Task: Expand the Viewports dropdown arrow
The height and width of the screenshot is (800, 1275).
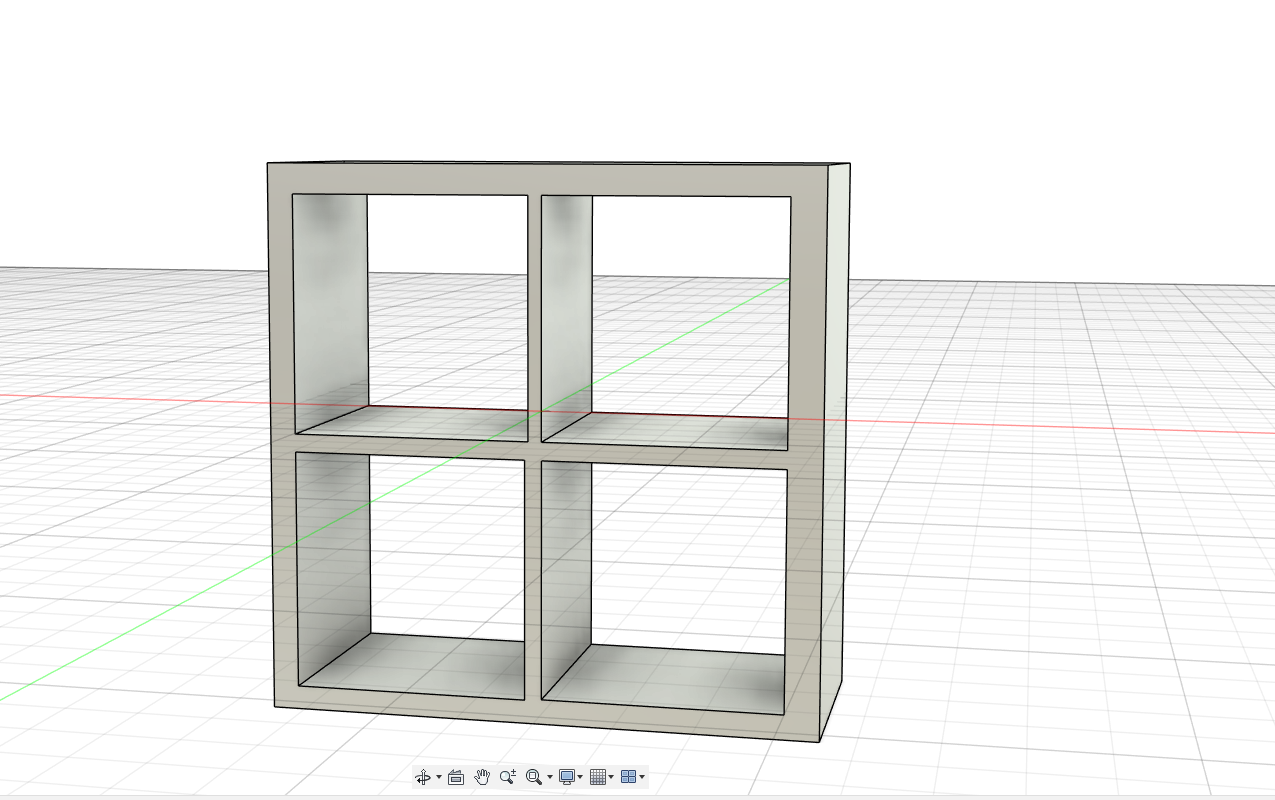Action: pos(642,777)
